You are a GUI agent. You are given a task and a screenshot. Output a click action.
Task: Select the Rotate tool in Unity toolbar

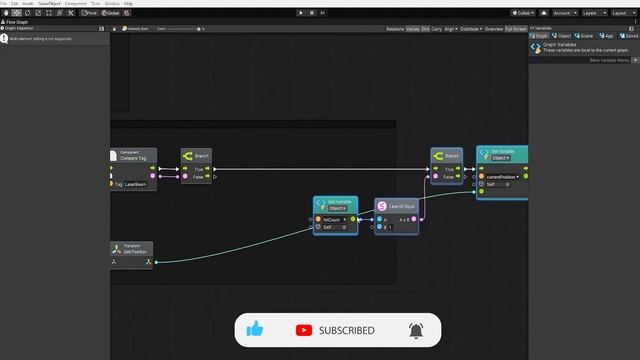pyautogui.click(x=27, y=13)
